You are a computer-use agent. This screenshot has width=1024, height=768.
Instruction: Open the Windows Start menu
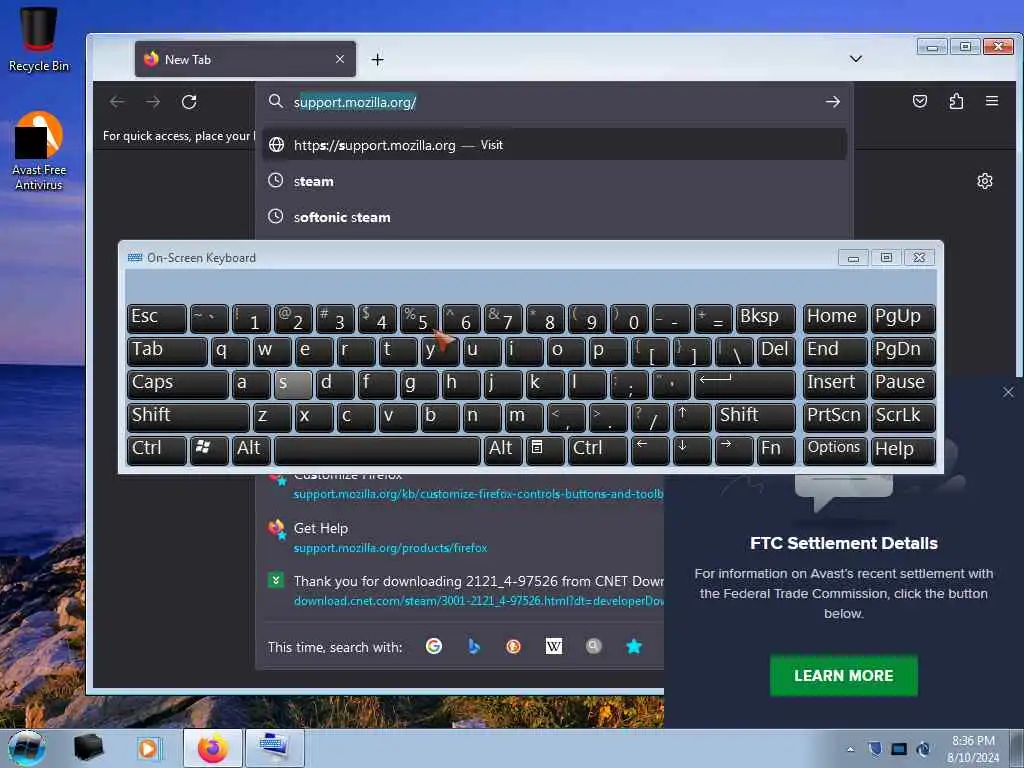(27, 748)
